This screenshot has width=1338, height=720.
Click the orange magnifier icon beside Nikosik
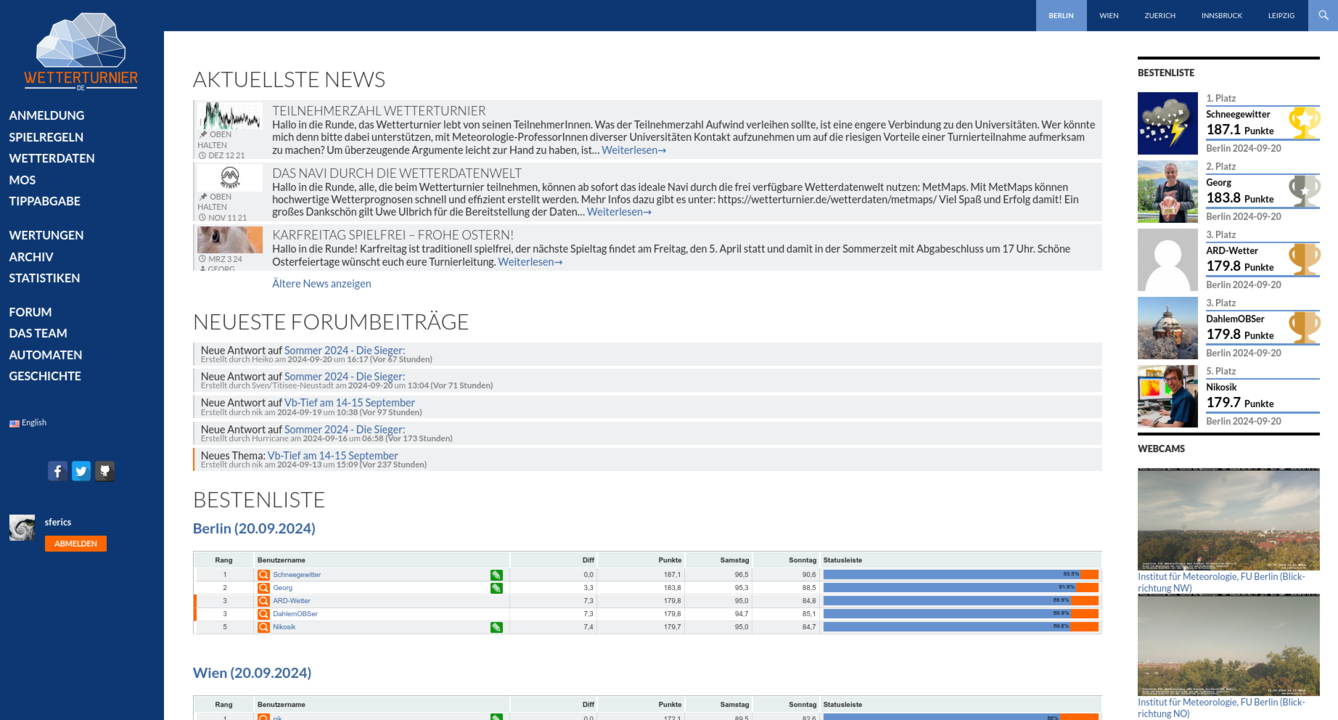click(x=263, y=627)
